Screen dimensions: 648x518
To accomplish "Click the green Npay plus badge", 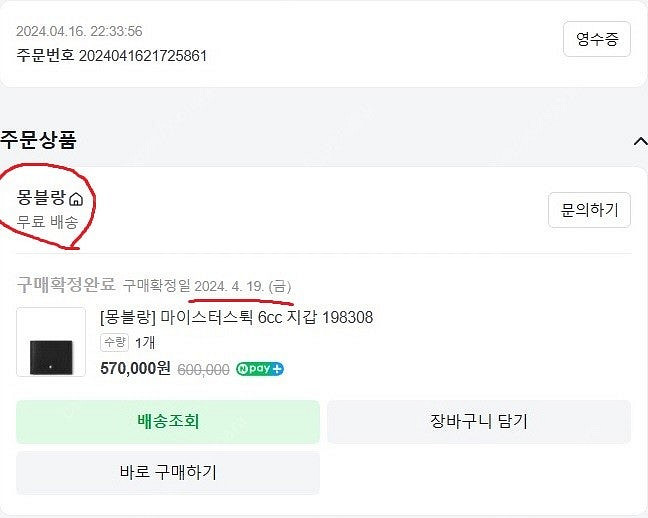I will (x=260, y=368).
